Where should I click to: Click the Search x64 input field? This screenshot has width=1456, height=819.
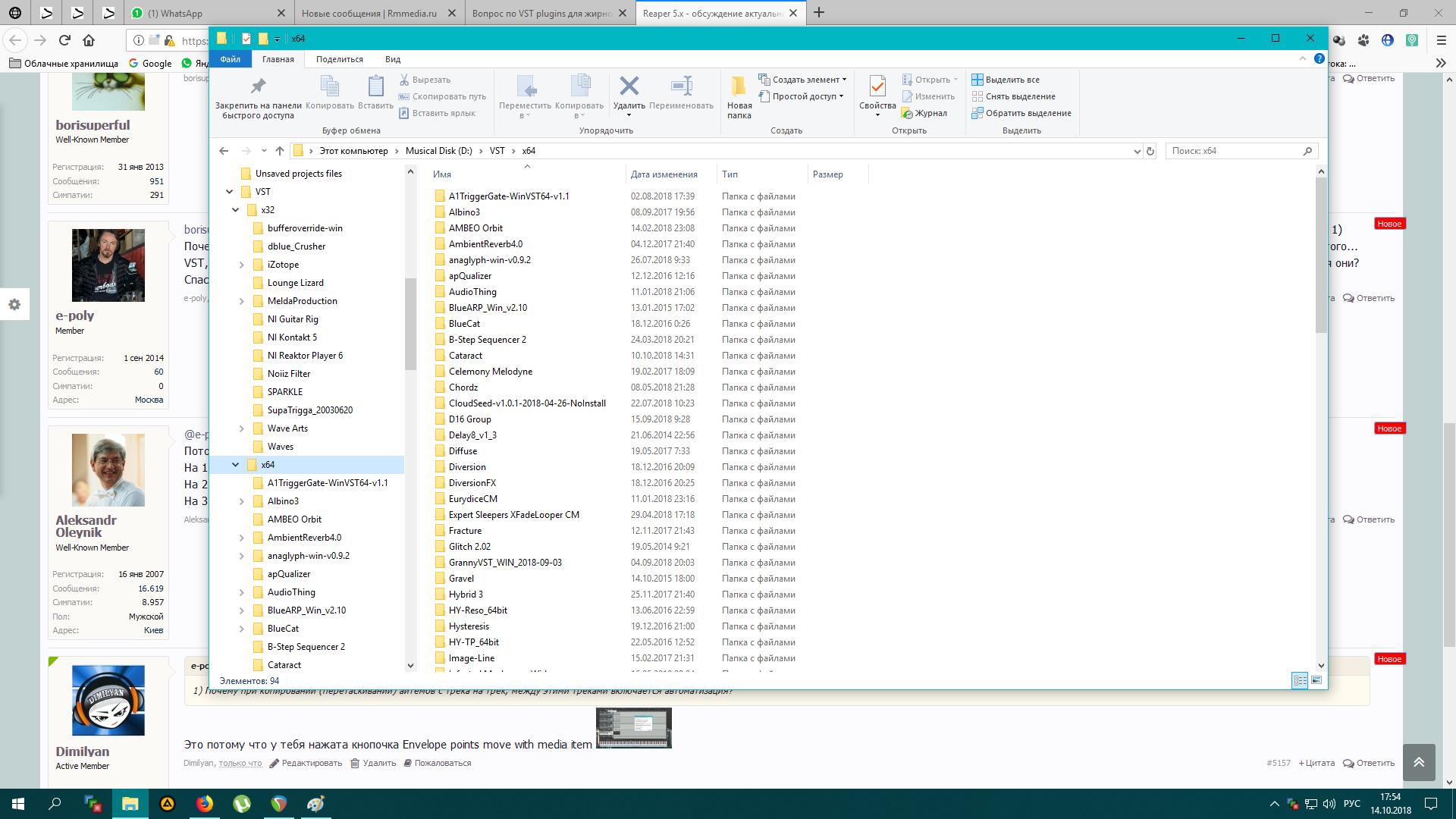click(1232, 151)
